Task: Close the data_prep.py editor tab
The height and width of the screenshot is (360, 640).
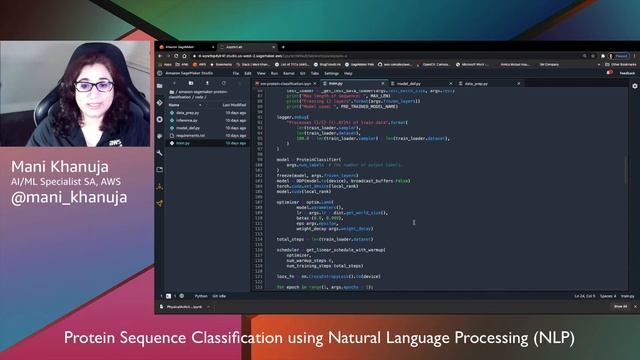Action: click(x=519, y=84)
